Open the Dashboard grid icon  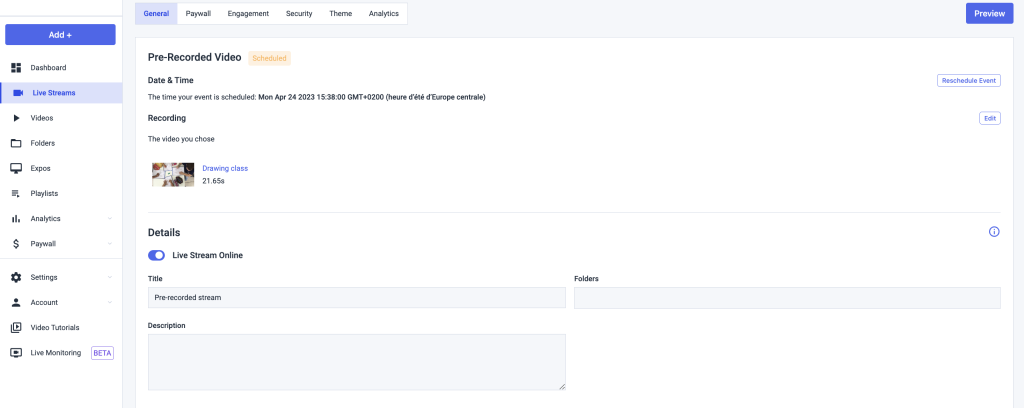16,68
